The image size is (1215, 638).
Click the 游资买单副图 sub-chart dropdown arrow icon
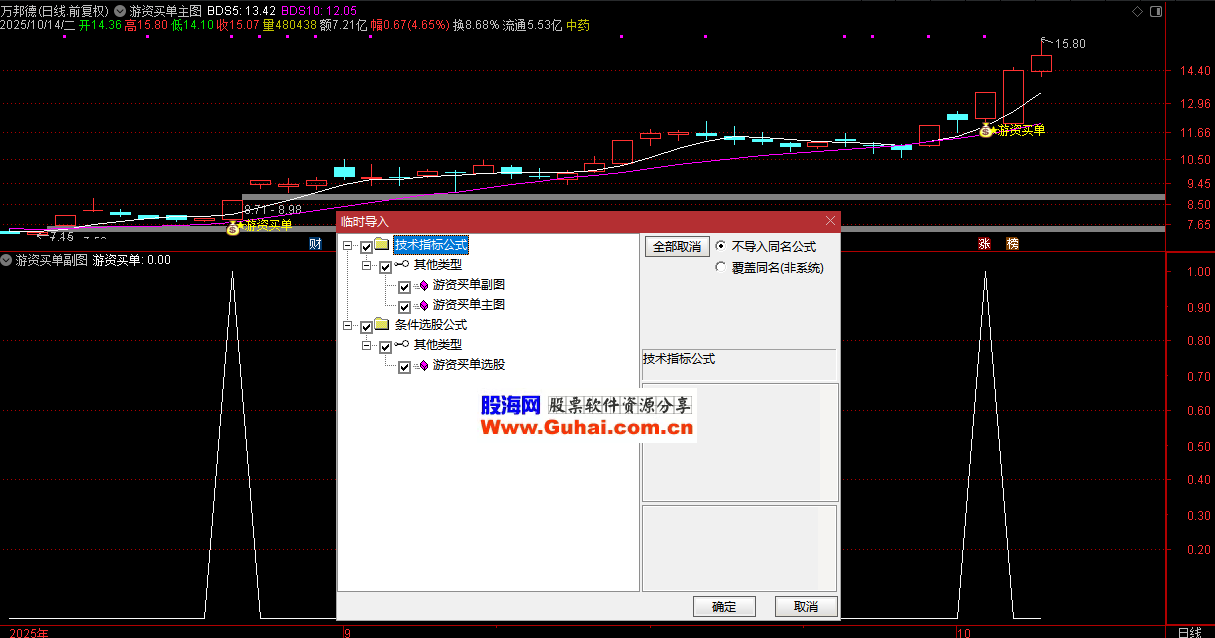tap(6, 260)
